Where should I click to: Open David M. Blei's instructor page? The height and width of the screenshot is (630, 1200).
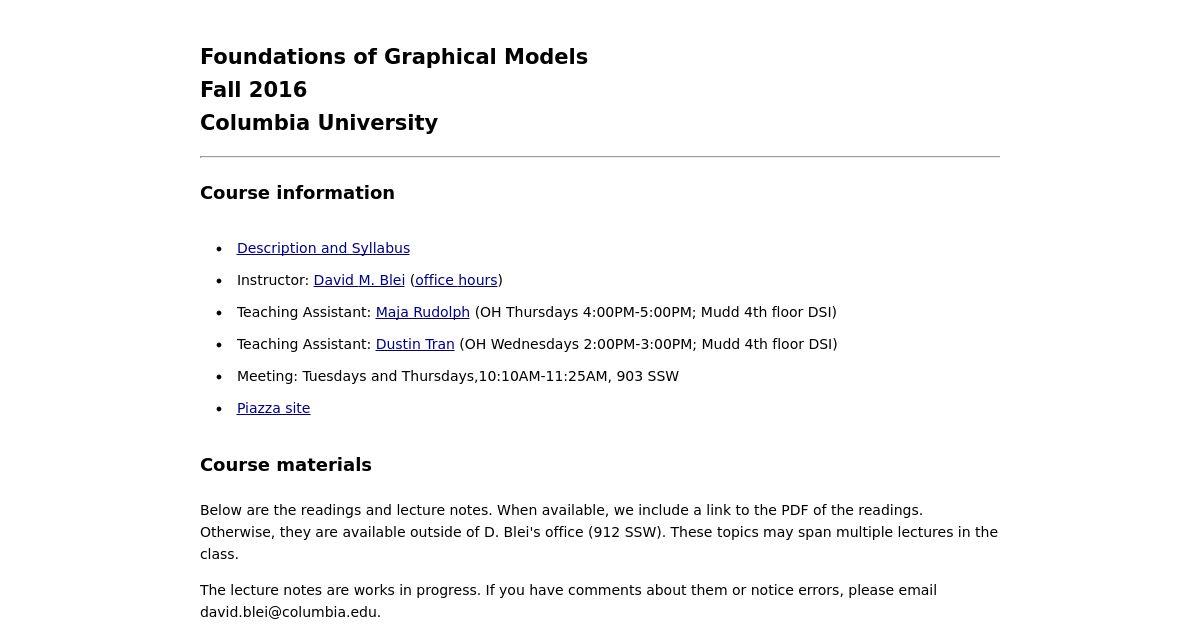click(x=359, y=280)
